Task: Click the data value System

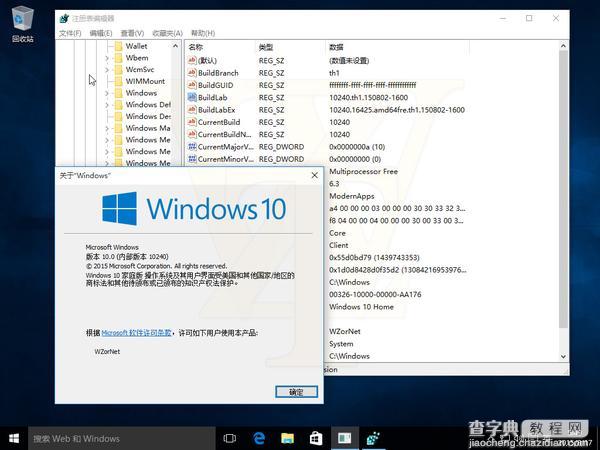Action: click(341, 344)
